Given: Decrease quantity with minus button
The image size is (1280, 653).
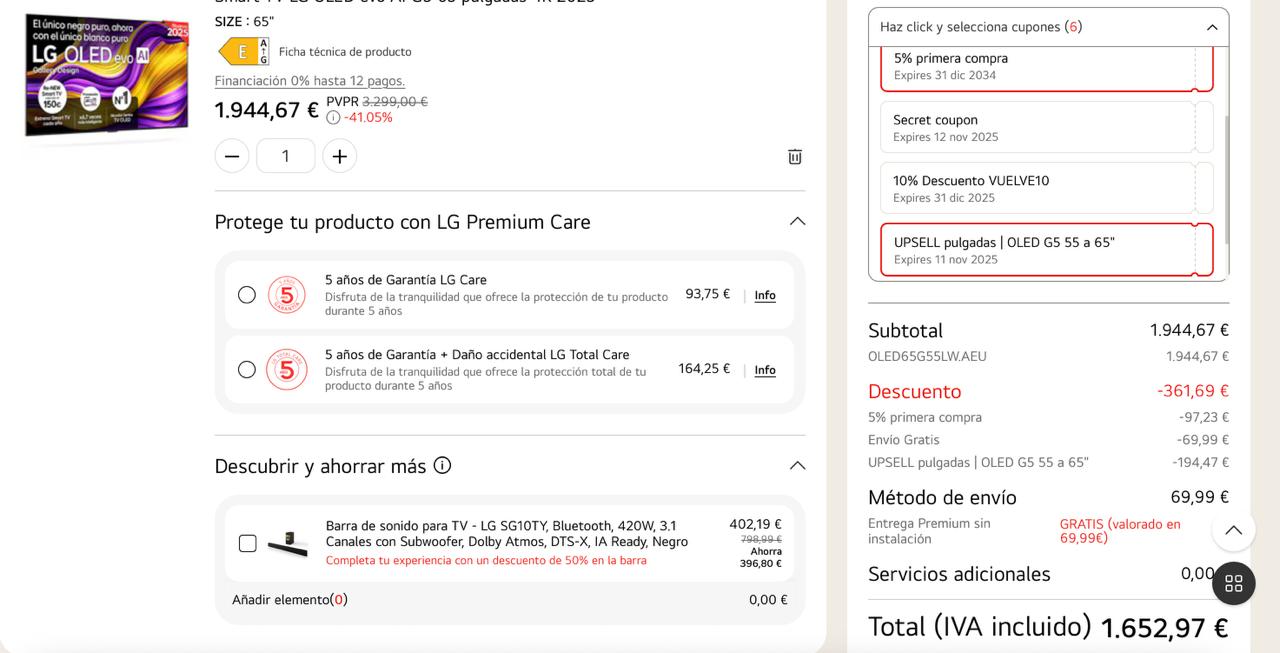Looking at the screenshot, I should pyautogui.click(x=232, y=156).
